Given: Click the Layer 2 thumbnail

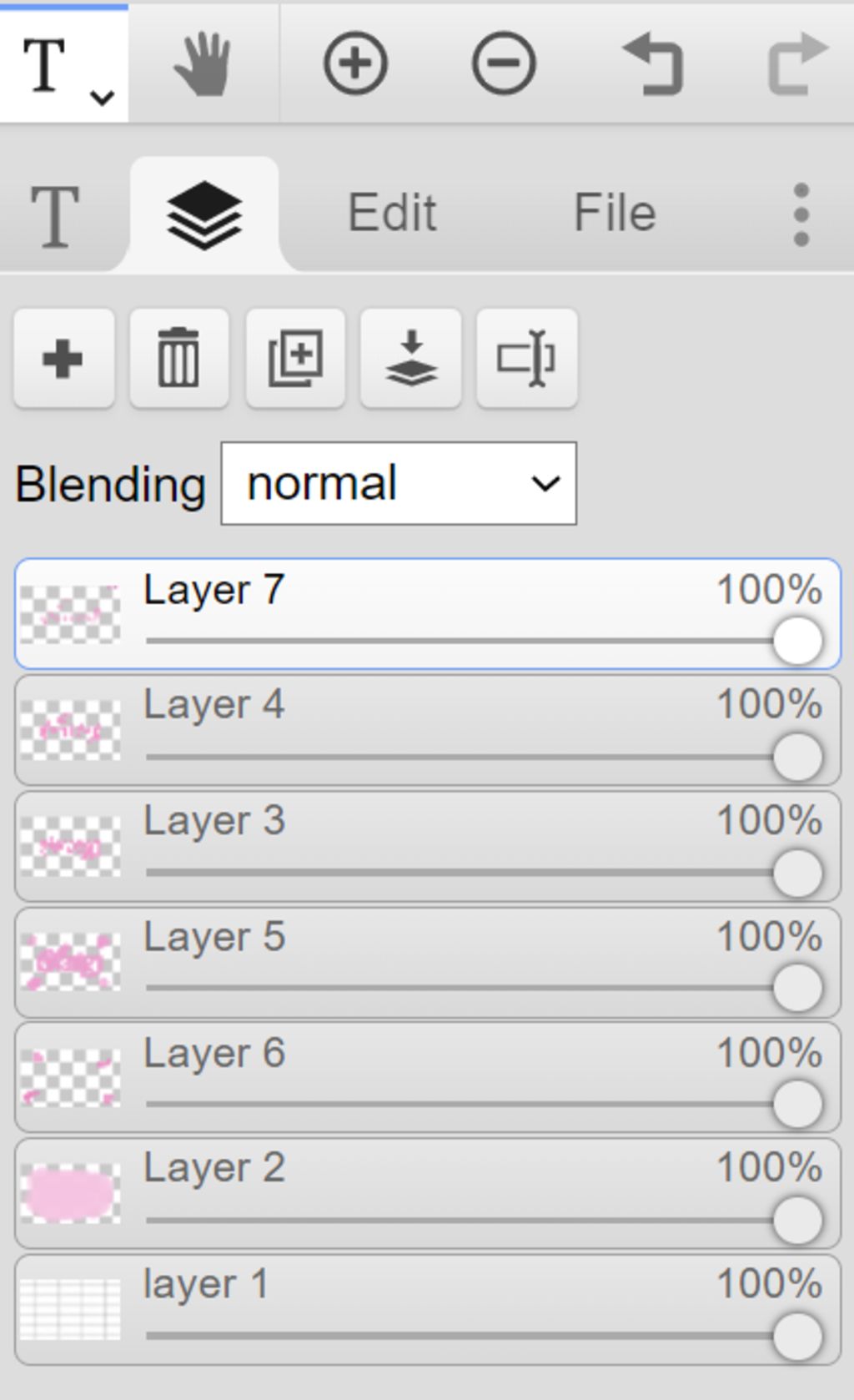Looking at the screenshot, I should [x=70, y=1194].
